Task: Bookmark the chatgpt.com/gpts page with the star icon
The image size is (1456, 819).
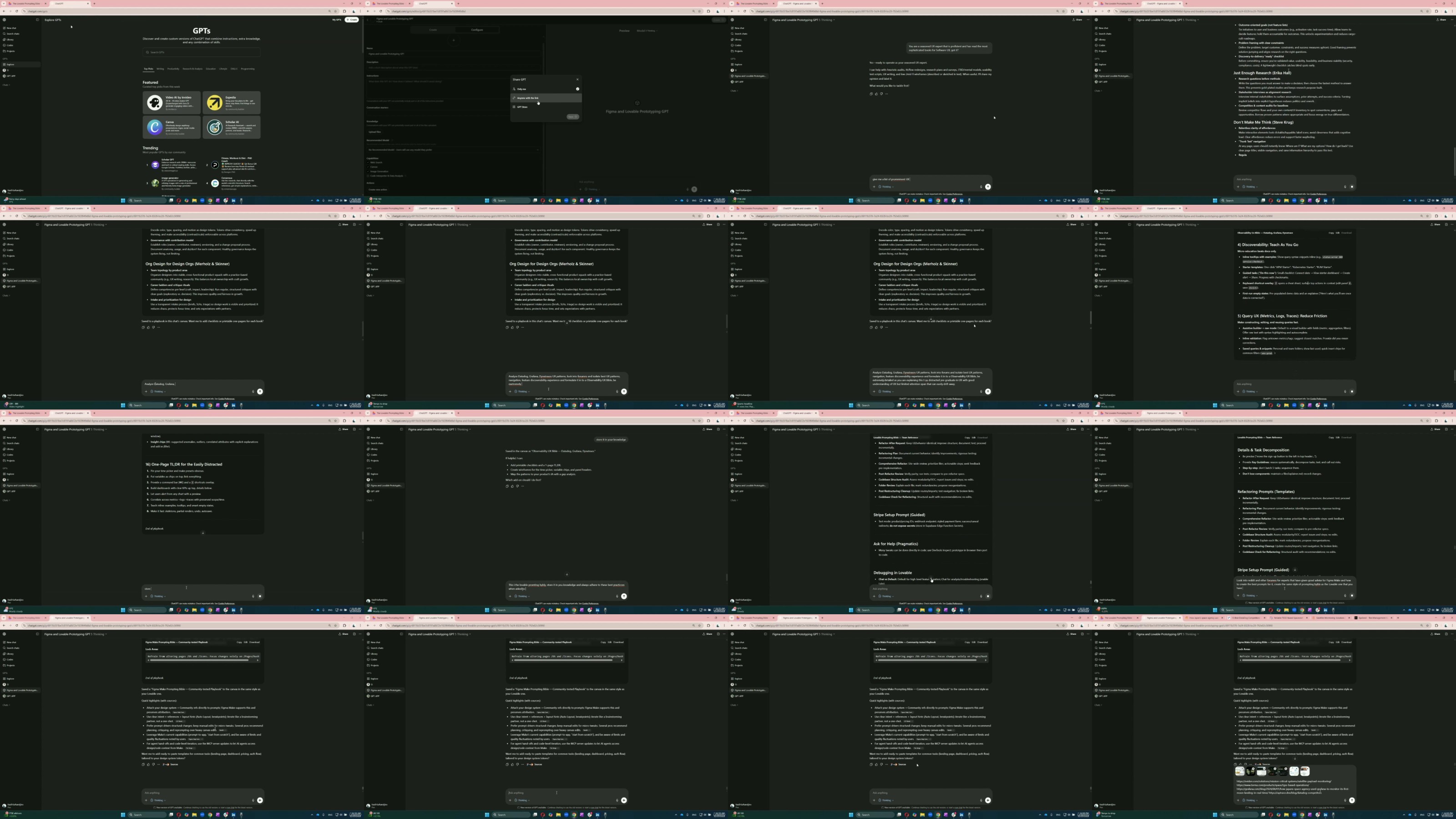Action: tap(336, 11)
